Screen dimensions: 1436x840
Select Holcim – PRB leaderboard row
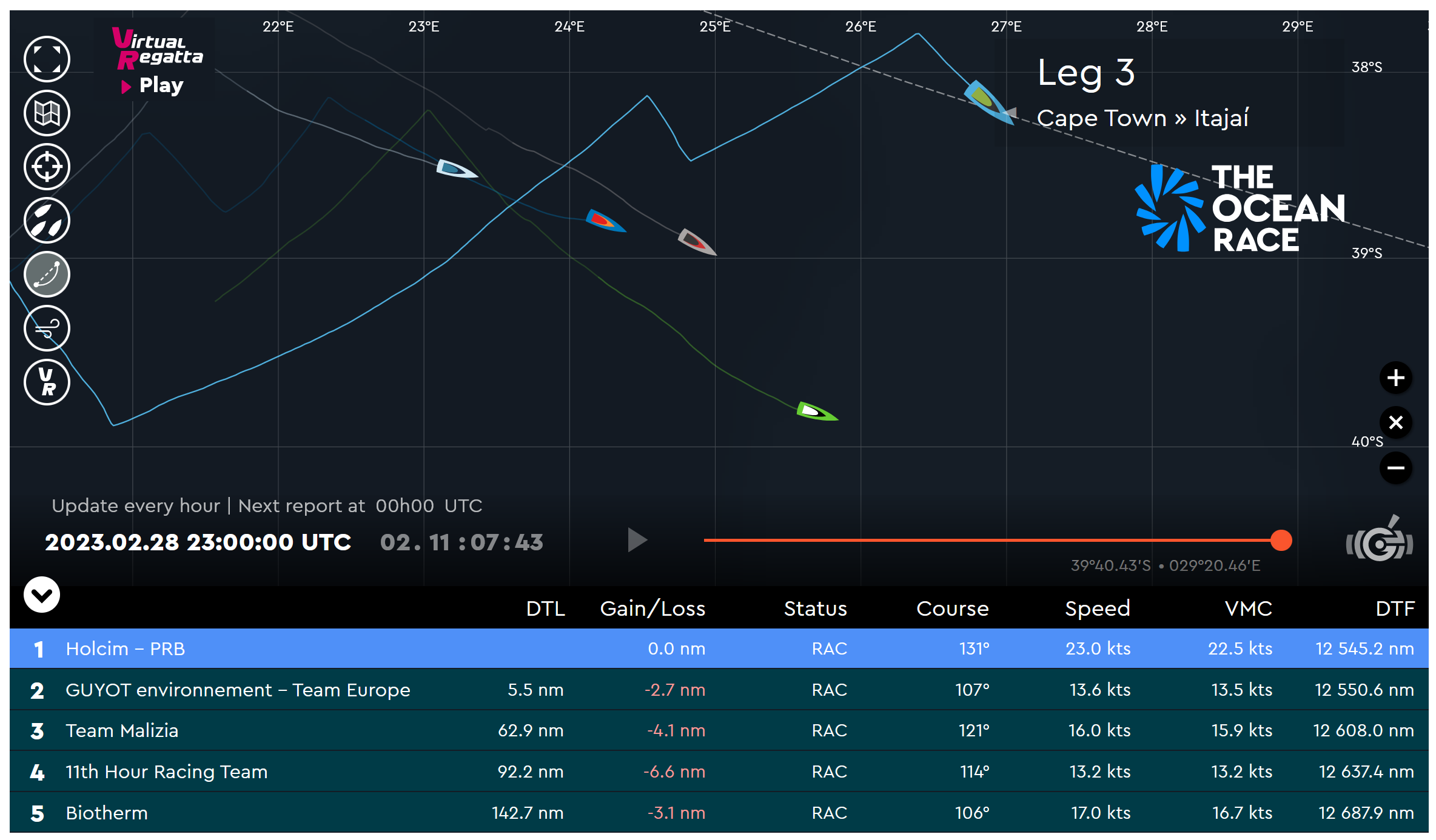719,648
